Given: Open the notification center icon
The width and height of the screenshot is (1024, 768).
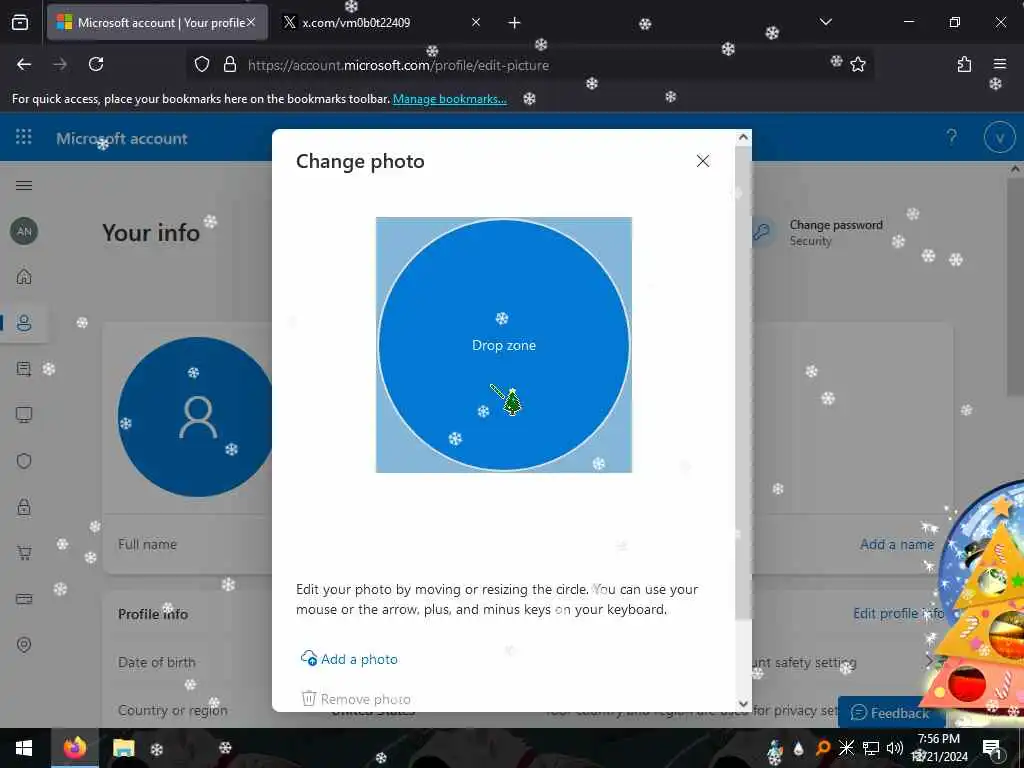Looking at the screenshot, I should point(992,748).
